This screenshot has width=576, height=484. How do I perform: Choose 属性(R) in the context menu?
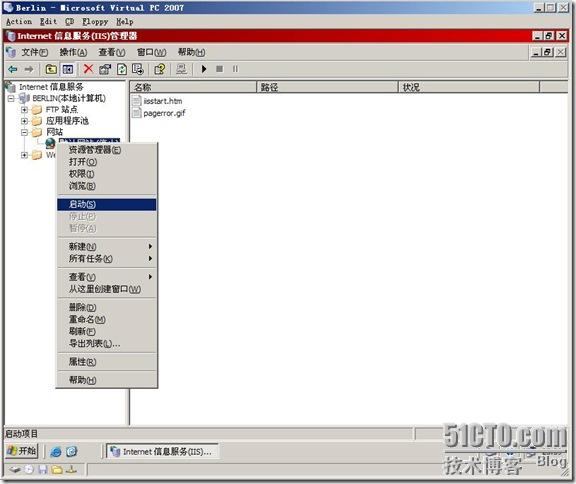coord(107,362)
